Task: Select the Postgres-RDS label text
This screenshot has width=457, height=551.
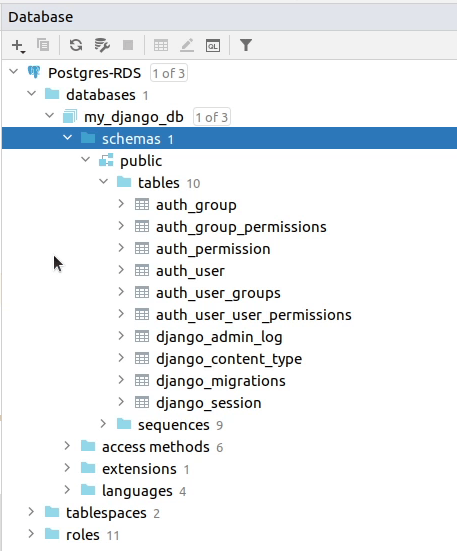Action: [x=94, y=73]
